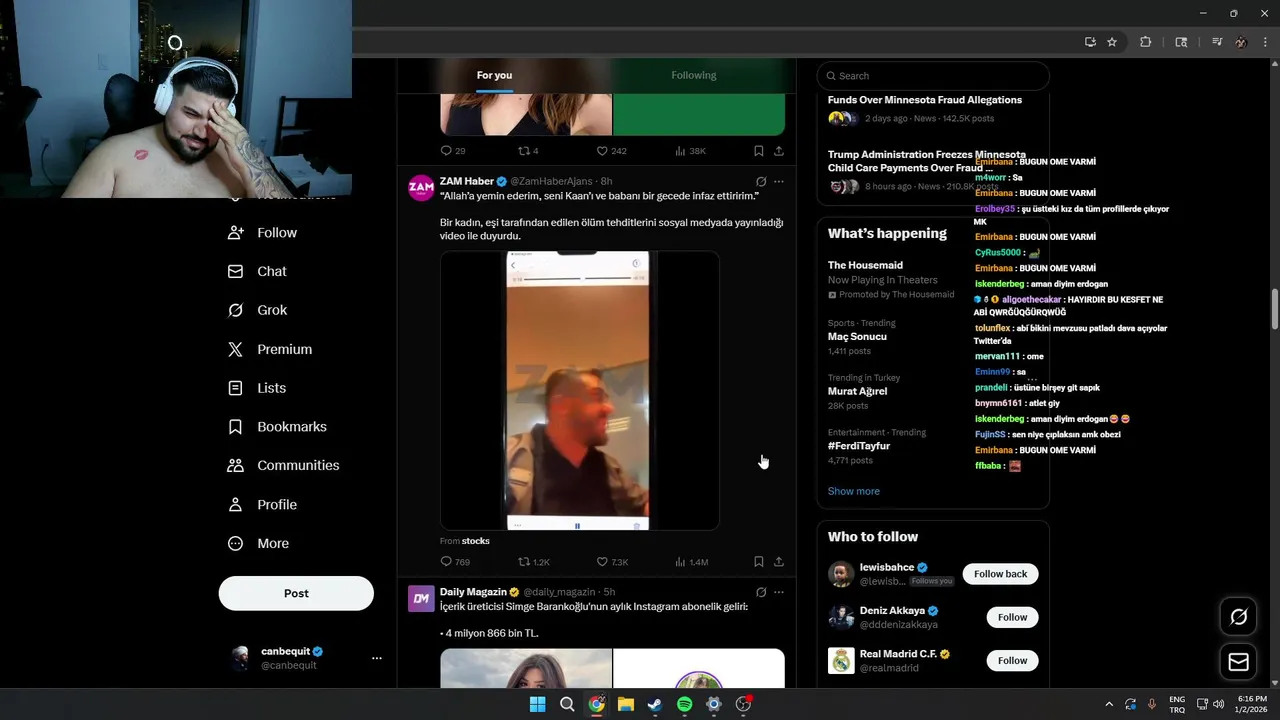Open the floating Messages envelope button
Viewport: 1280px width, 720px height.
point(1238,662)
